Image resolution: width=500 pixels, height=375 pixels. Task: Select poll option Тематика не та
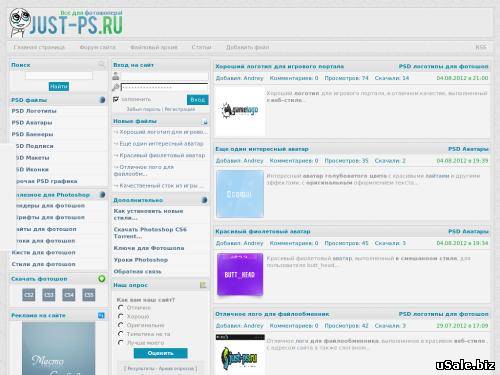coord(121,334)
